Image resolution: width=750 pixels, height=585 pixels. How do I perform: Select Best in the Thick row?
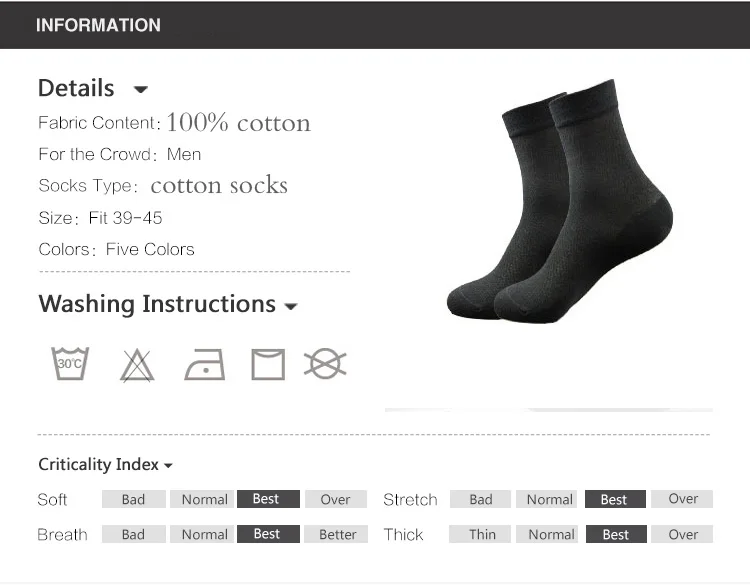[x=616, y=534]
